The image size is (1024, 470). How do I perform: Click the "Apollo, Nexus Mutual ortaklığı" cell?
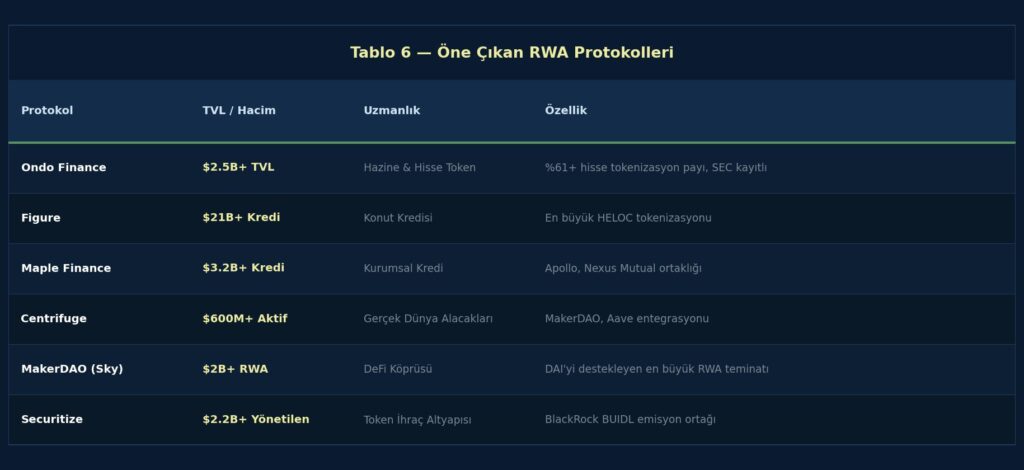coord(623,268)
